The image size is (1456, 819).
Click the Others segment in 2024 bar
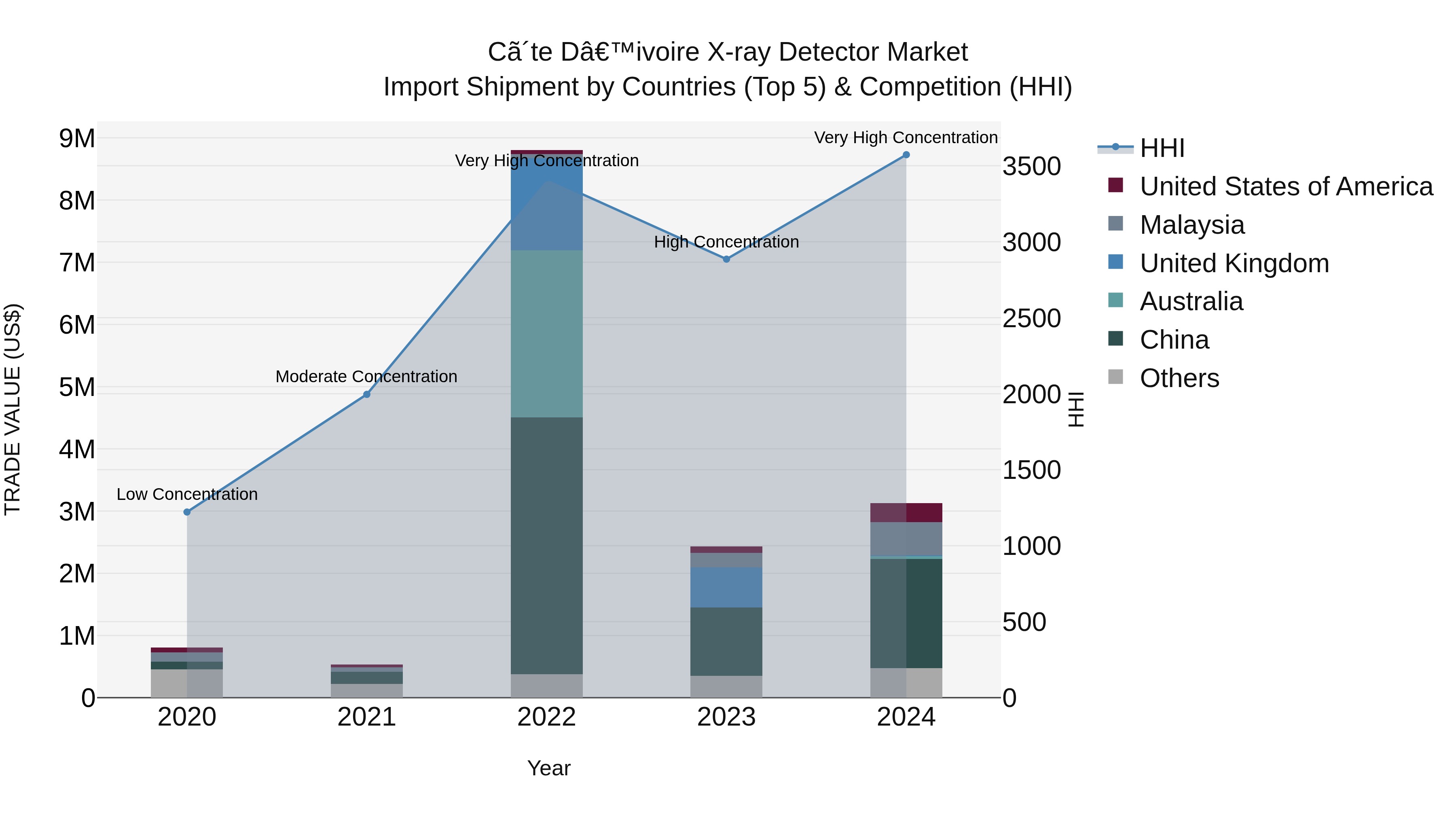tap(906, 684)
